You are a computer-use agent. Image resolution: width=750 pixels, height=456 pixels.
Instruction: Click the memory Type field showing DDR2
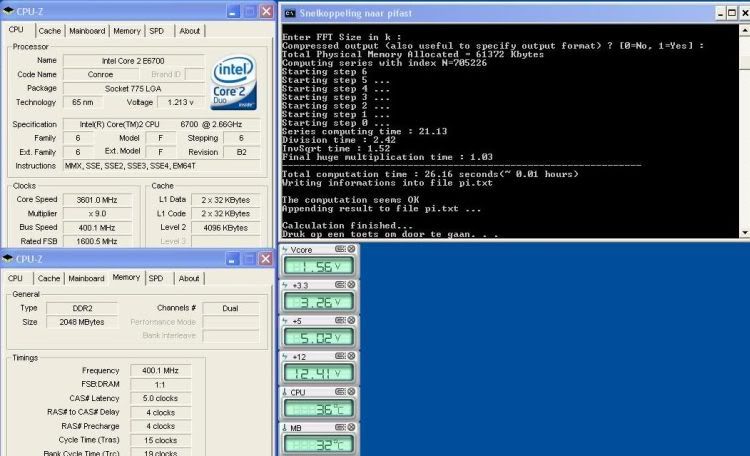(82, 309)
